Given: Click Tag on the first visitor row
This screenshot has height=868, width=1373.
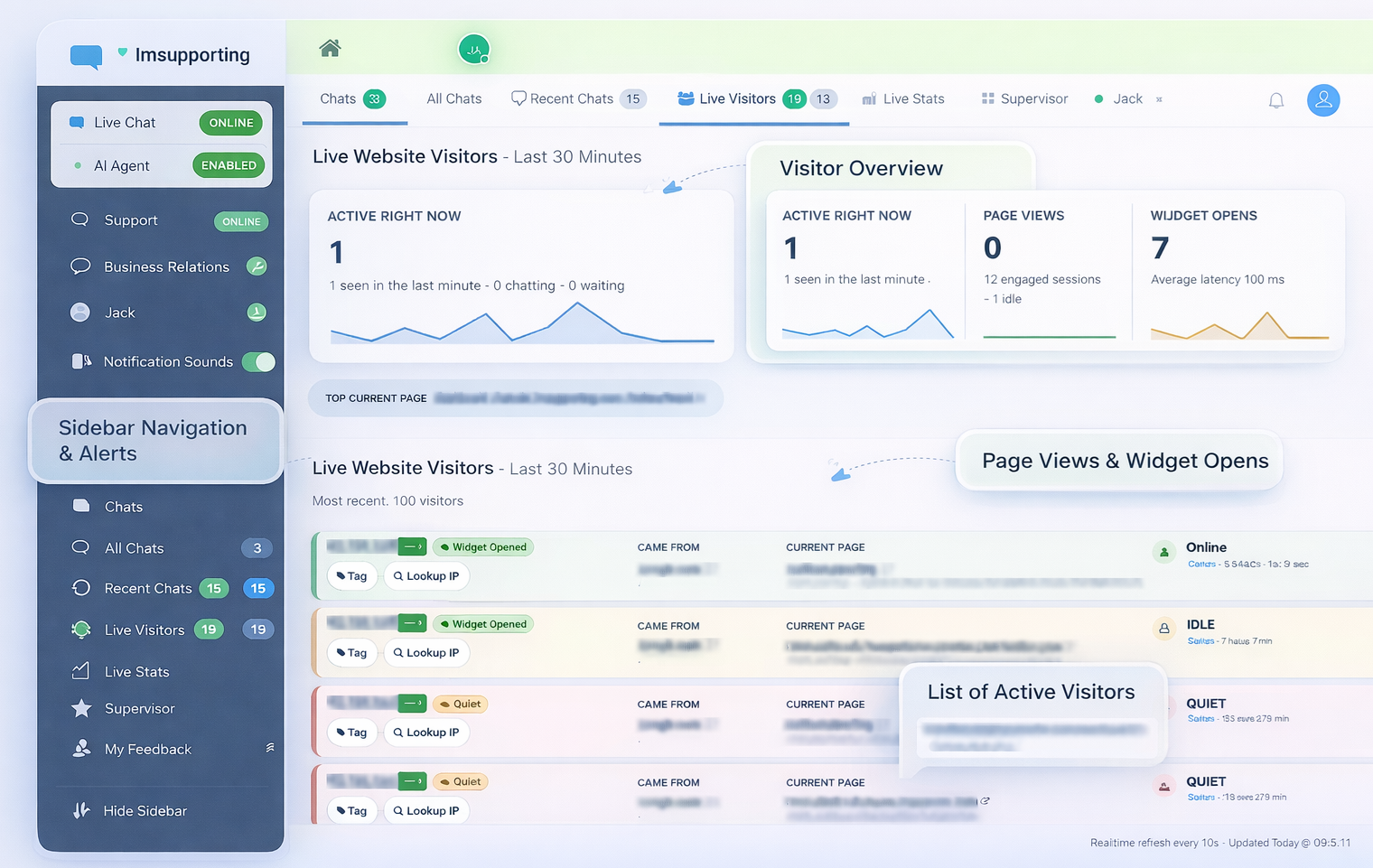Looking at the screenshot, I should [352, 575].
